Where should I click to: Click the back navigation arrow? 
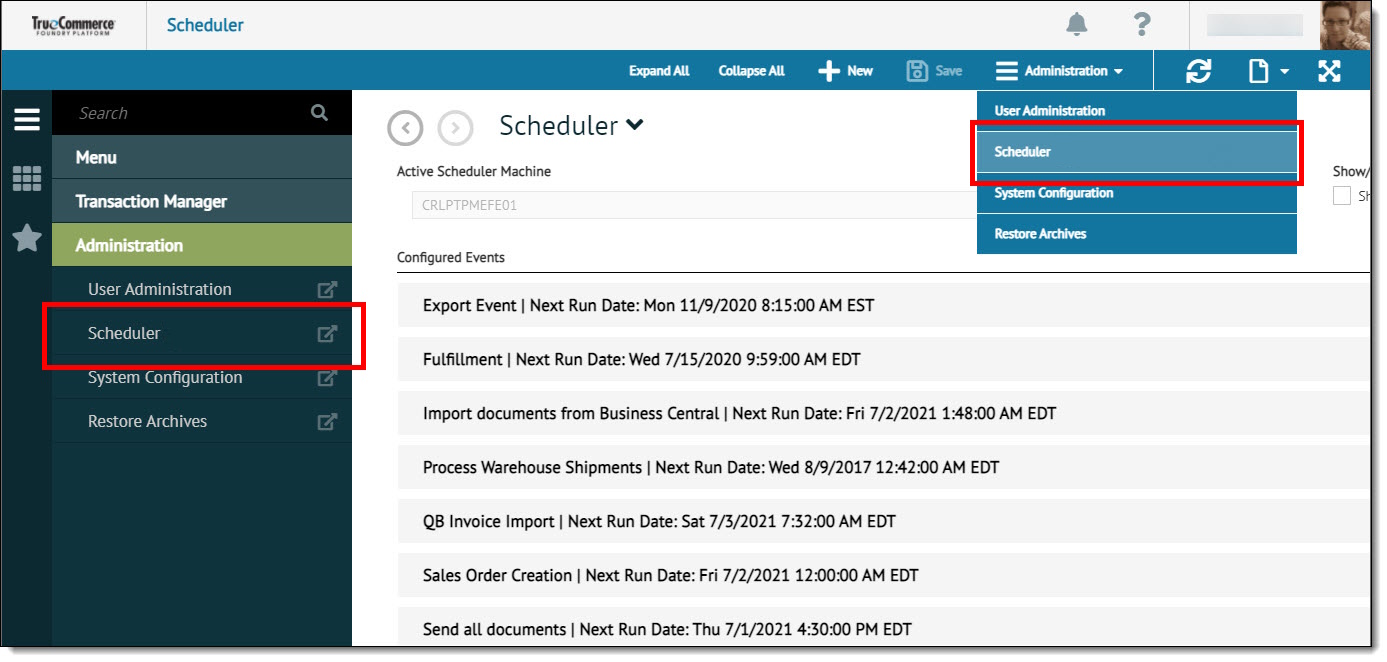click(x=405, y=128)
